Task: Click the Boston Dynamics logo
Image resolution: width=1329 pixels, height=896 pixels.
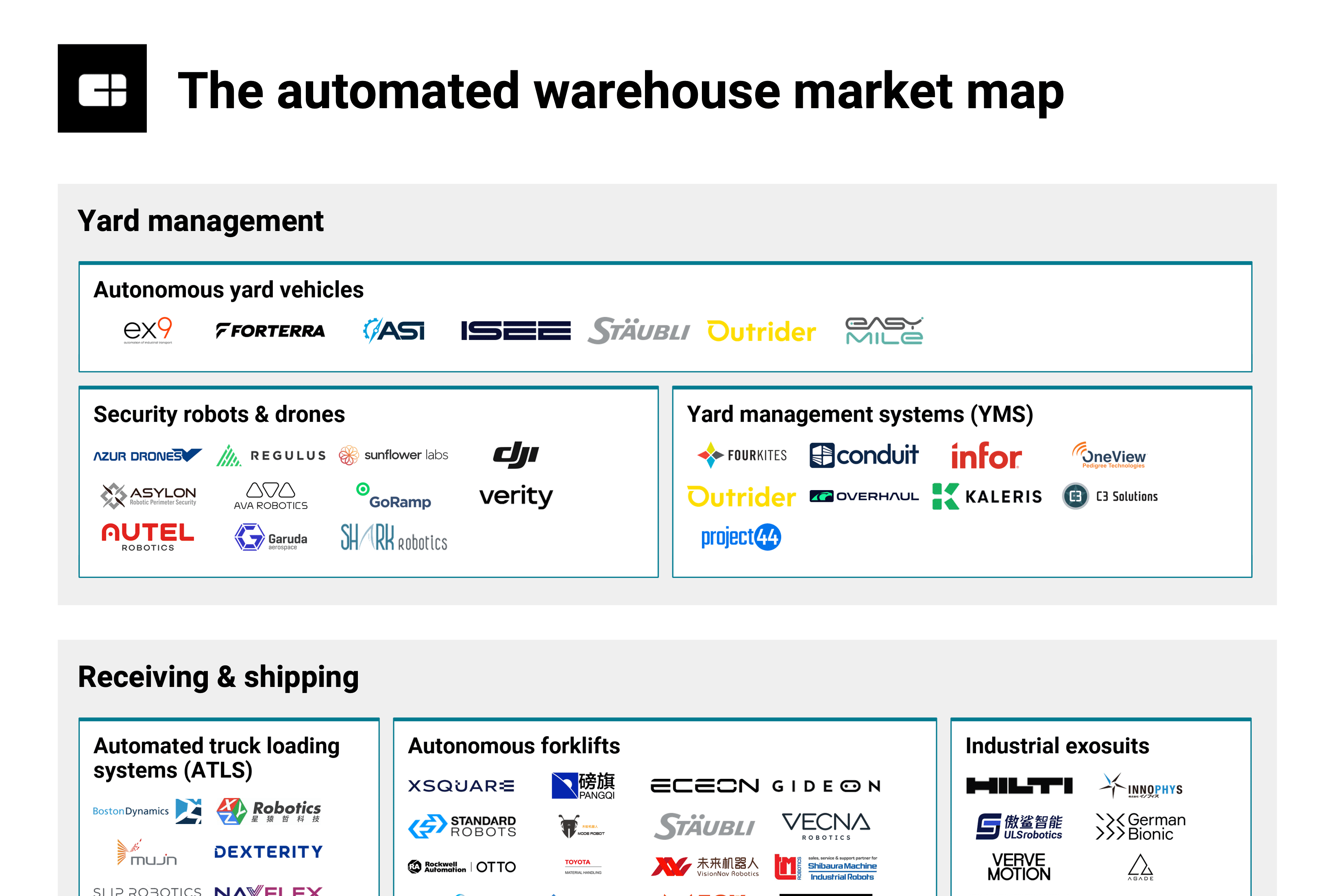Action: [x=147, y=811]
